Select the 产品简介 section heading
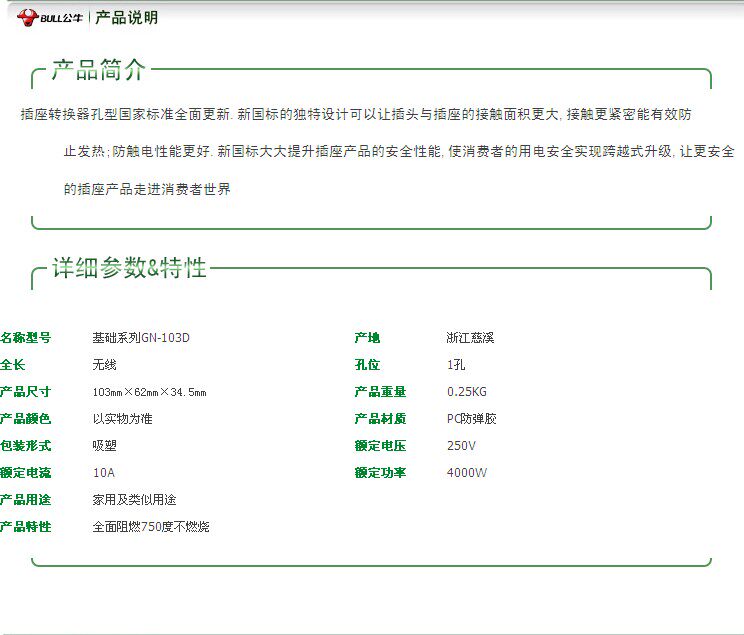The height and width of the screenshot is (635, 744). (x=98, y=70)
